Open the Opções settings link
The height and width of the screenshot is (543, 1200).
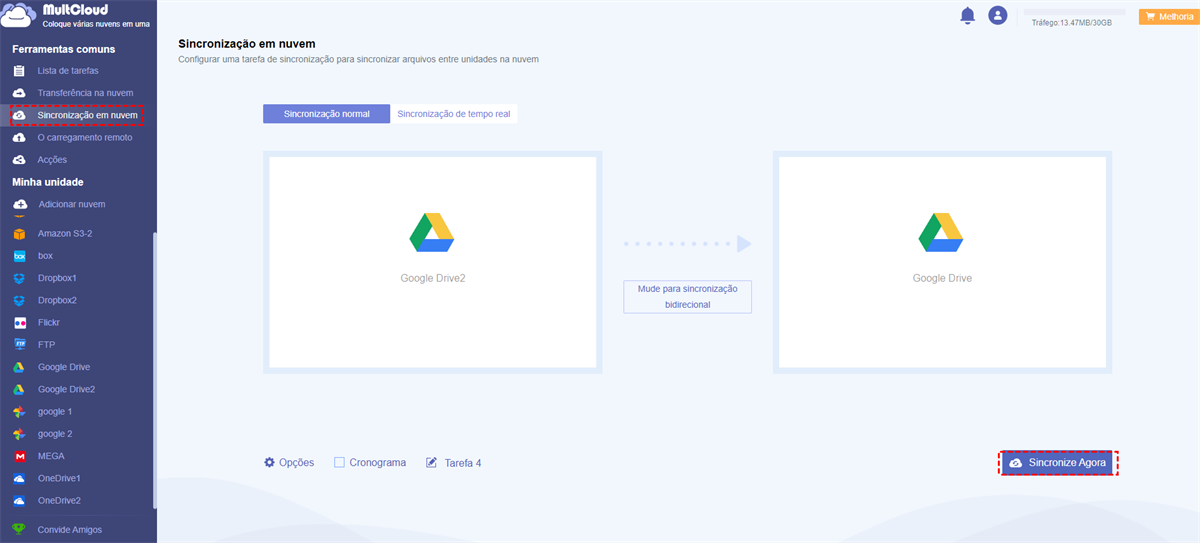296,463
